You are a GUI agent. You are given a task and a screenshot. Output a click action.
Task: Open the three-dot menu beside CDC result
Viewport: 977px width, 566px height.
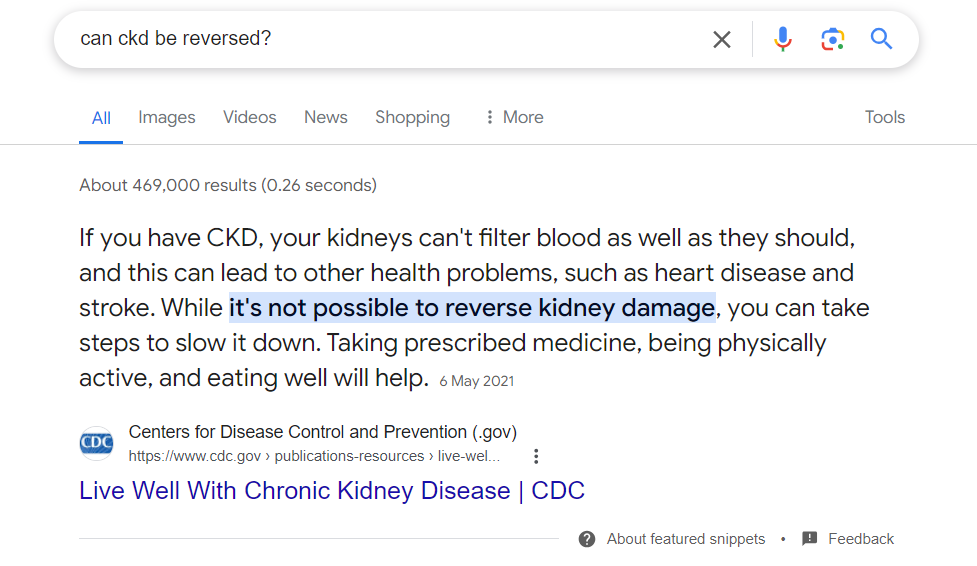(x=536, y=457)
